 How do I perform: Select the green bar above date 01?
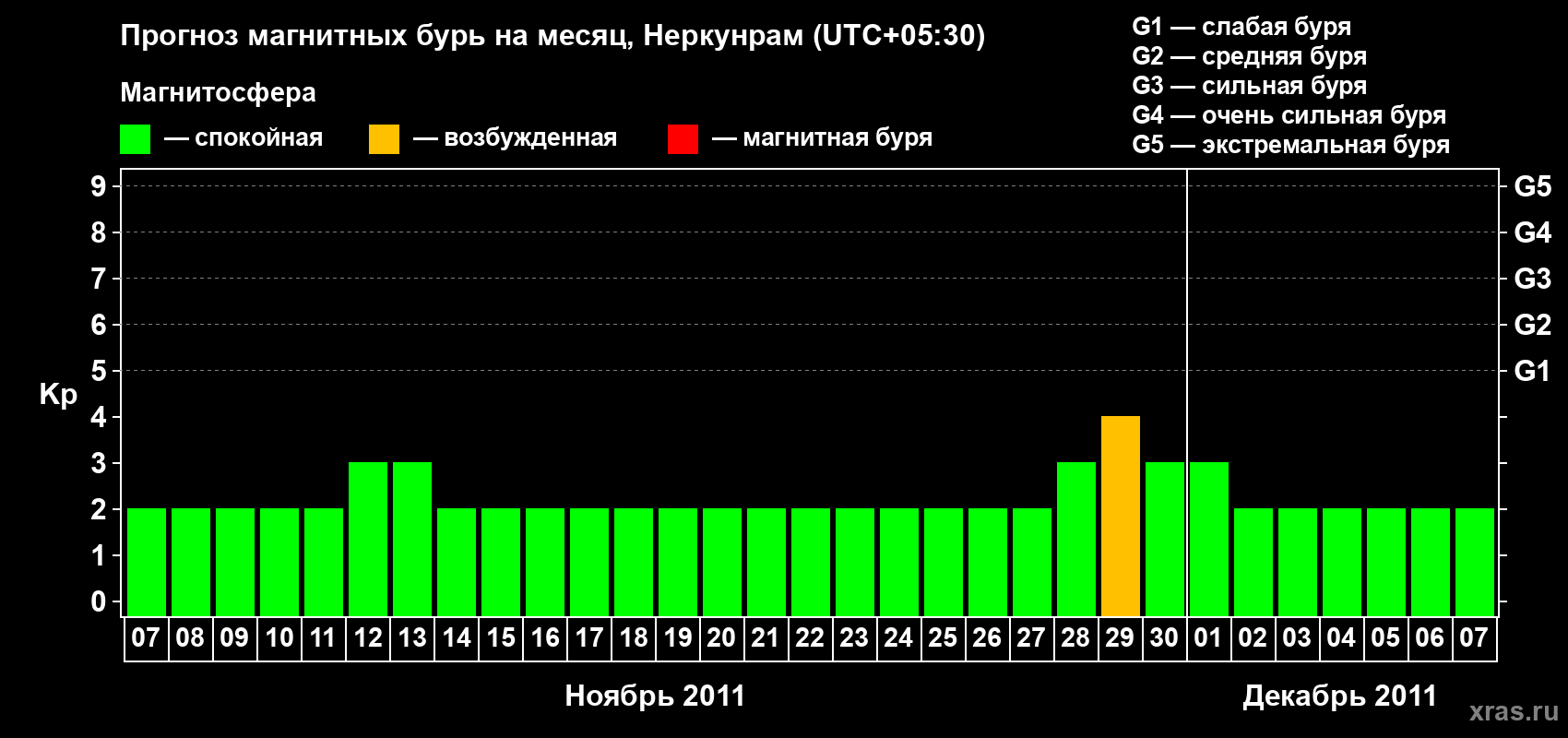pos(1209,540)
